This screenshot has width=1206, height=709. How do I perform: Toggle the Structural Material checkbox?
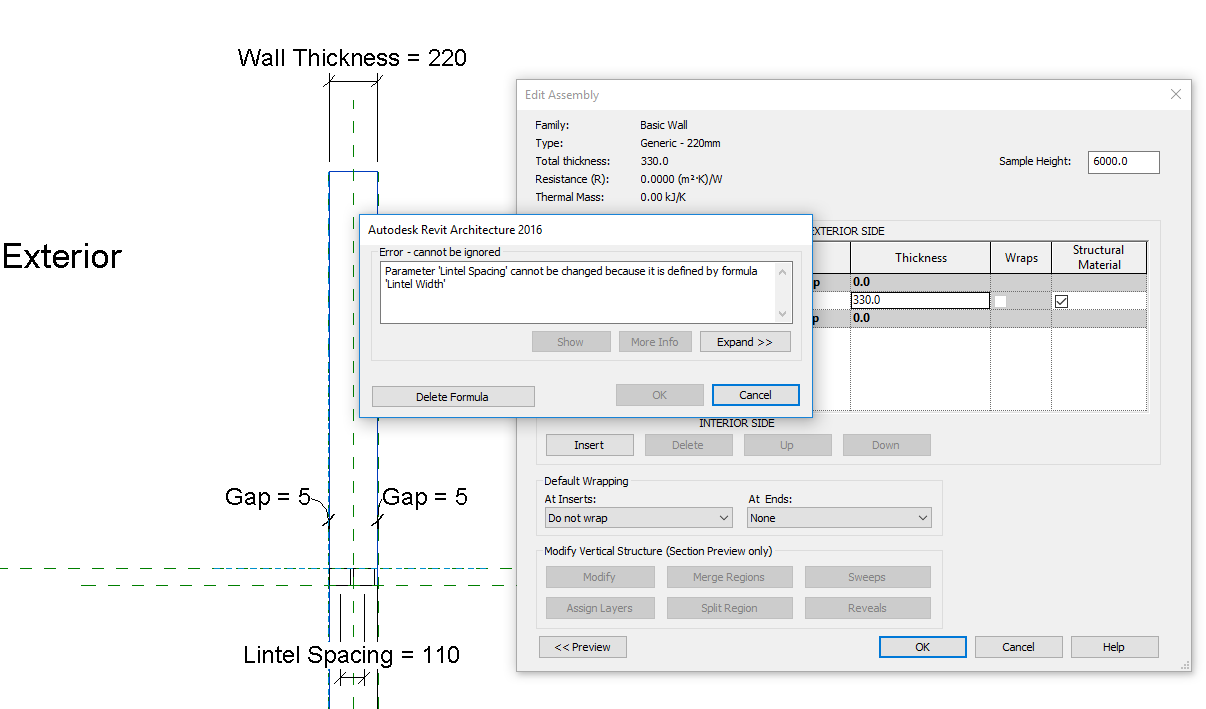point(1062,301)
